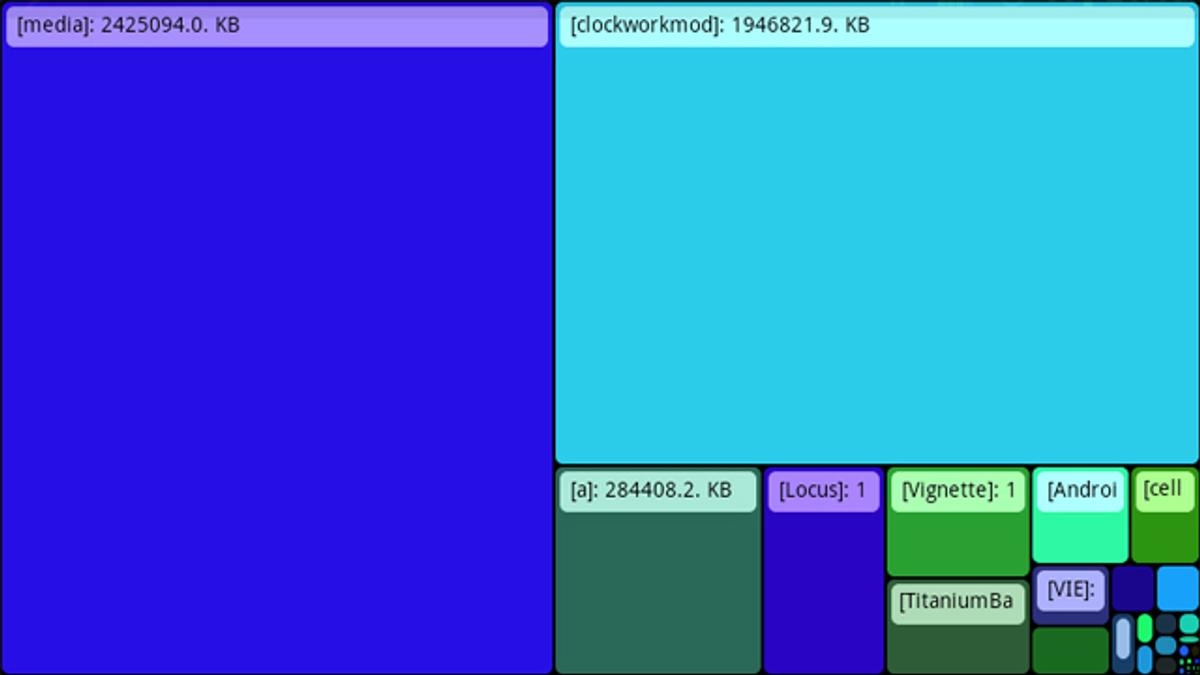This screenshot has height=675, width=1200.
Task: Select the [Vignette] folder block
Action: pos(958,522)
